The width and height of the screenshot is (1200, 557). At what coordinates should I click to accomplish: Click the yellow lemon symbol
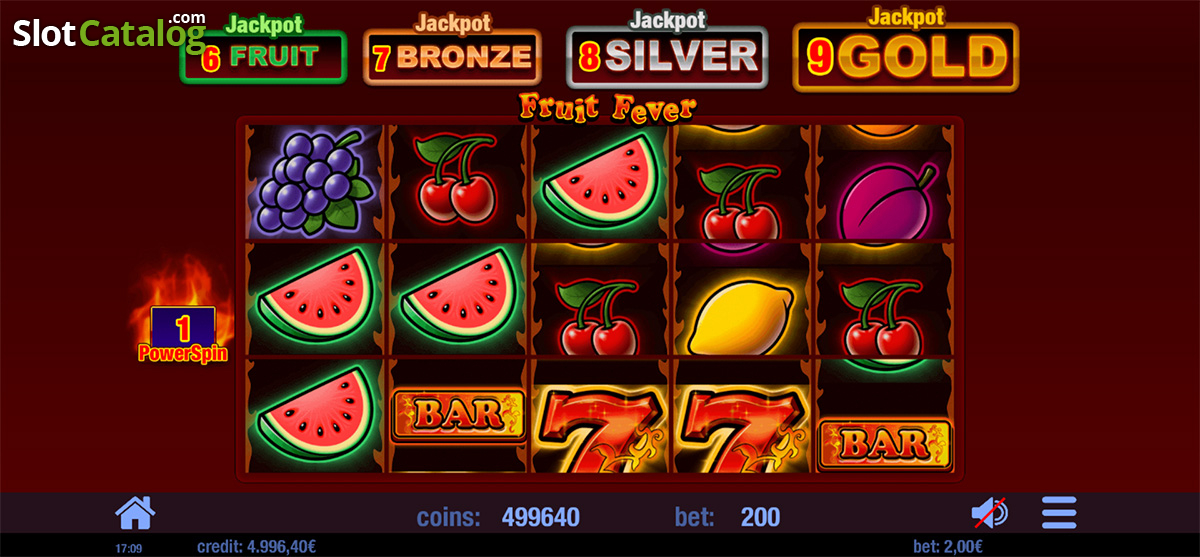click(742, 312)
